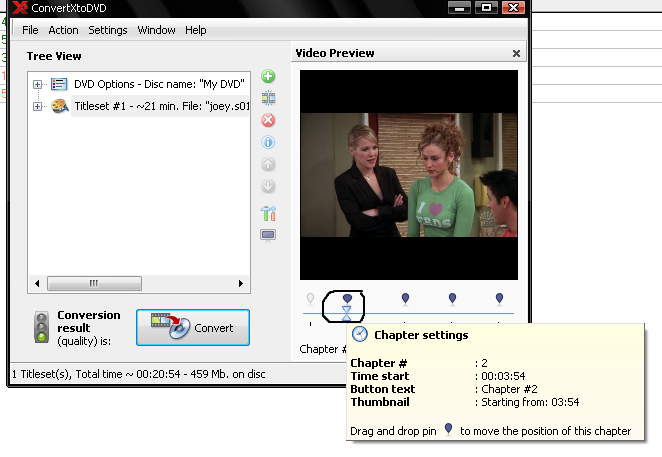Click the Tree View heading
The height and width of the screenshot is (457, 662).
54,56
